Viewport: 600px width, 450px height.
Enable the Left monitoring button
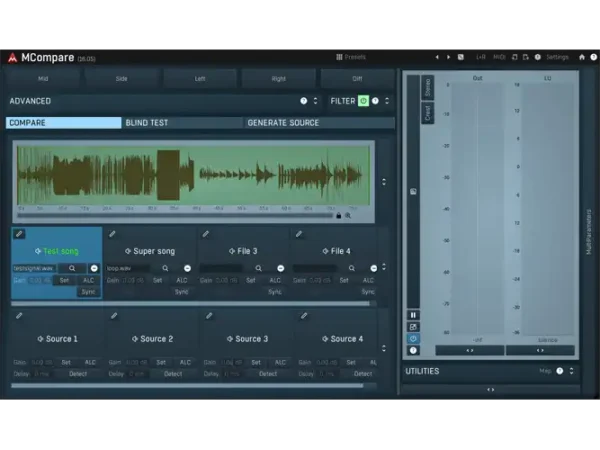click(200, 78)
